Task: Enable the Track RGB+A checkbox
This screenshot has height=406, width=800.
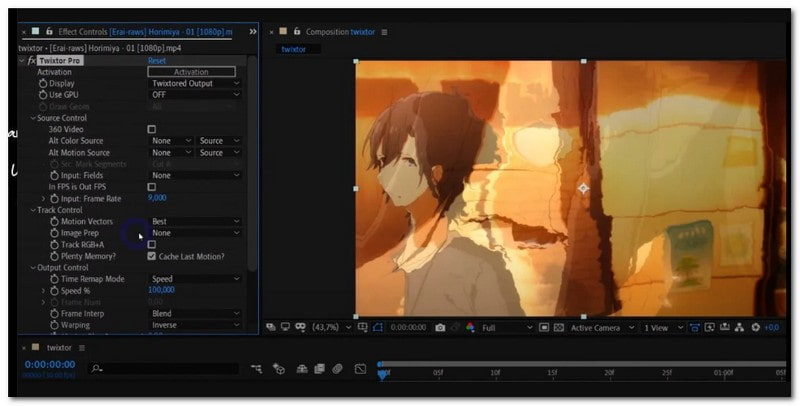Action: point(152,244)
